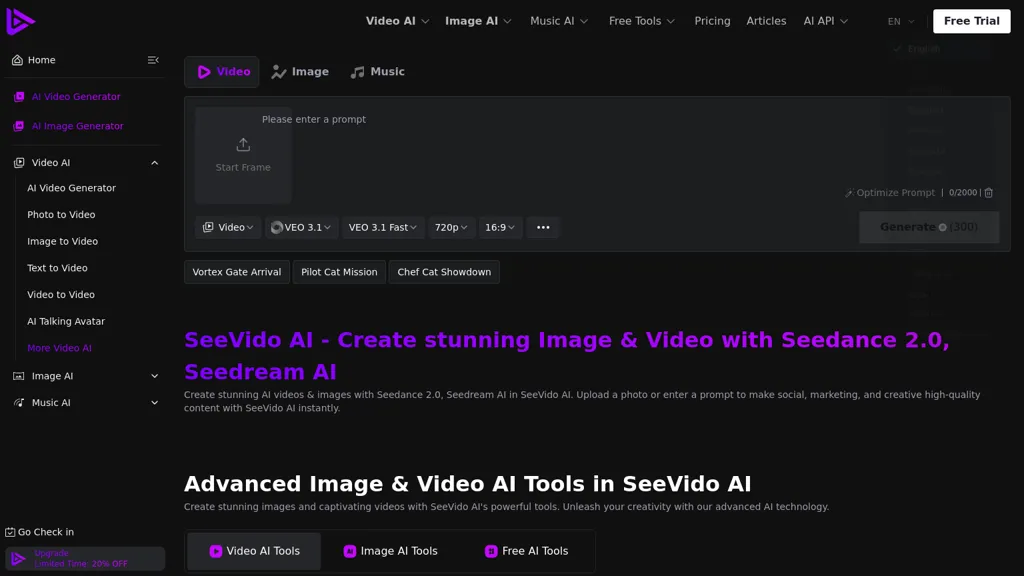Open the VEO 3.1 Fast variant dropdown

point(383,227)
